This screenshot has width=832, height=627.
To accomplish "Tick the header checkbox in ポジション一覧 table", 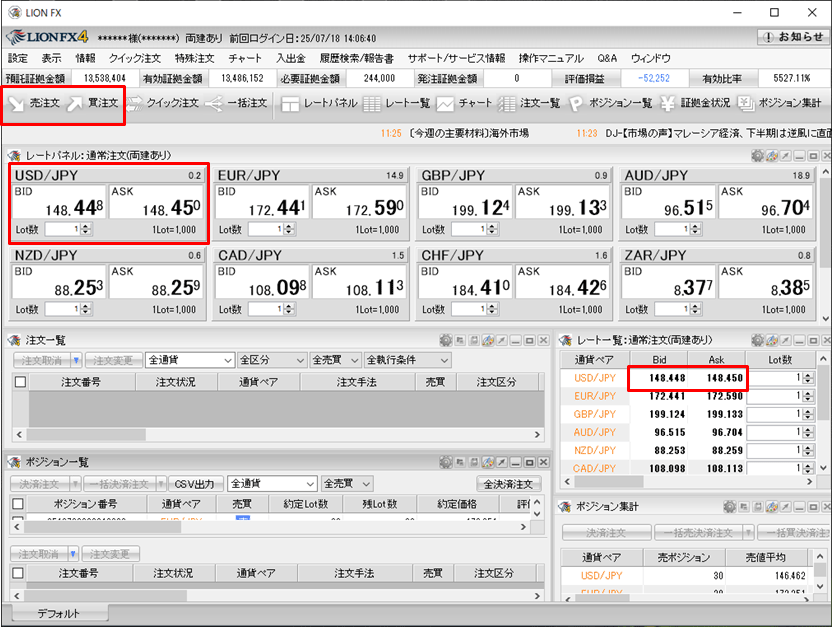I will click(20, 504).
